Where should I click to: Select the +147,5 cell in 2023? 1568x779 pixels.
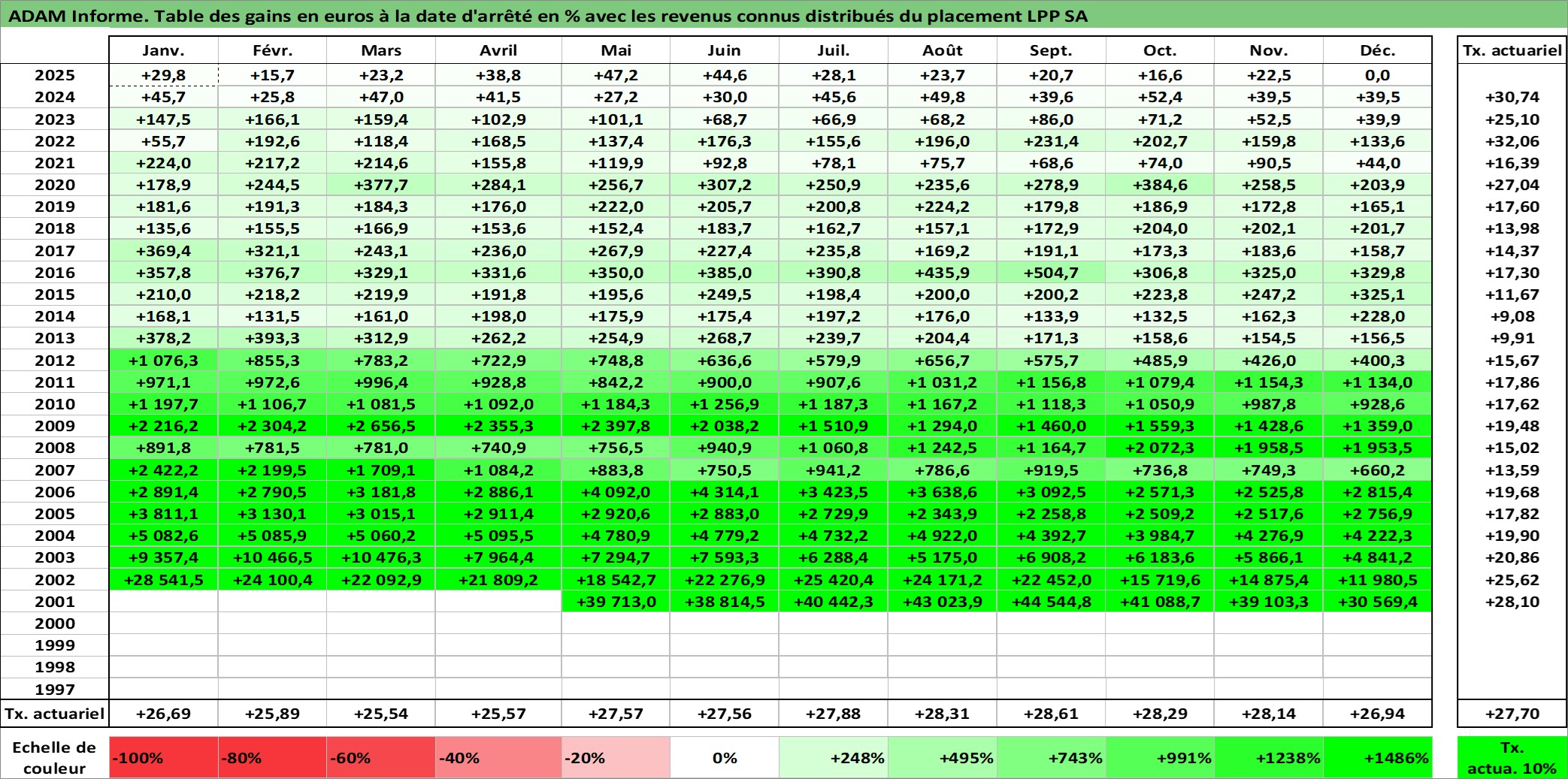(x=163, y=119)
